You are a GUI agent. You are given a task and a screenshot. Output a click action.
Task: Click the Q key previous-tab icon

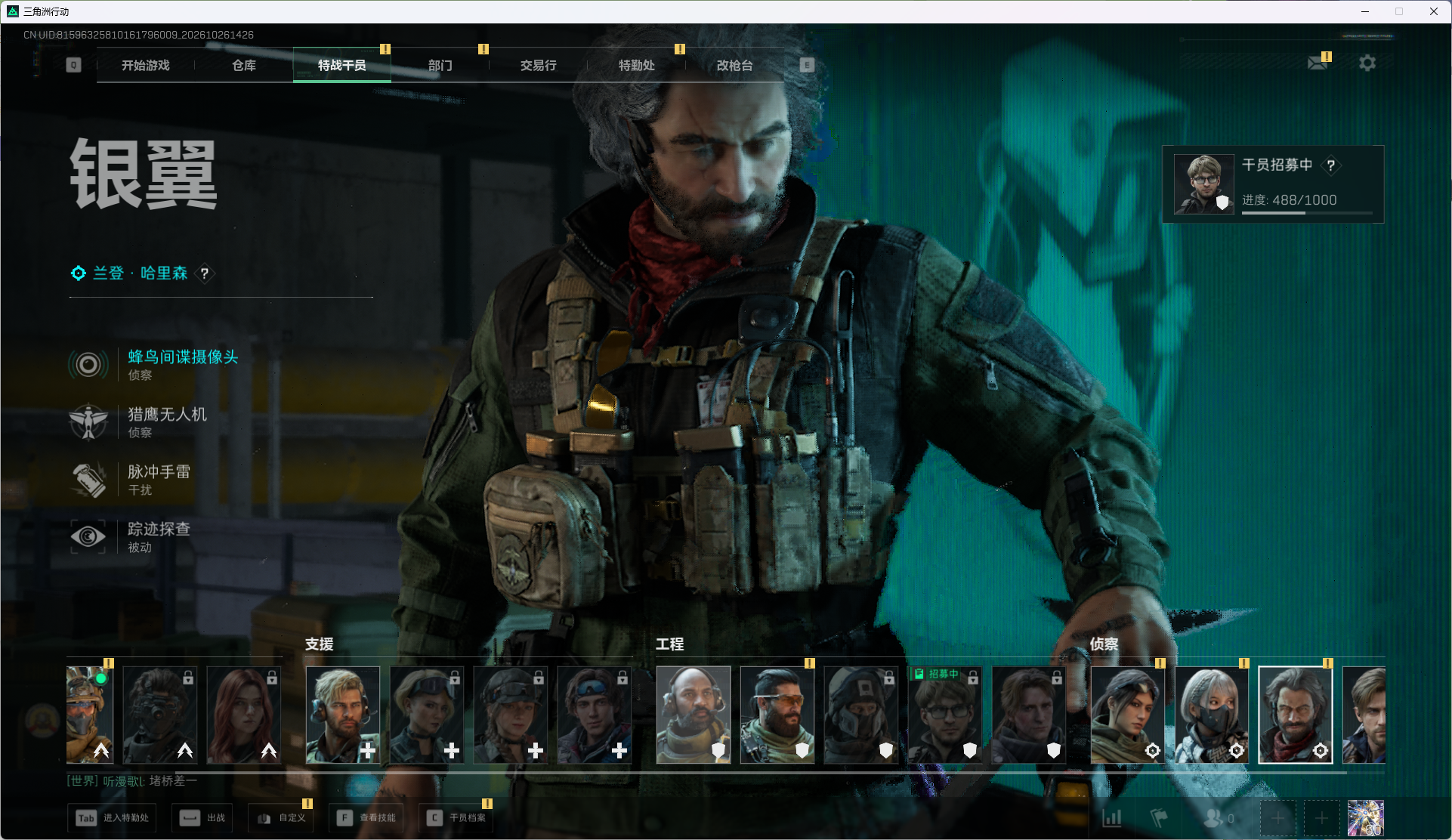(73, 65)
